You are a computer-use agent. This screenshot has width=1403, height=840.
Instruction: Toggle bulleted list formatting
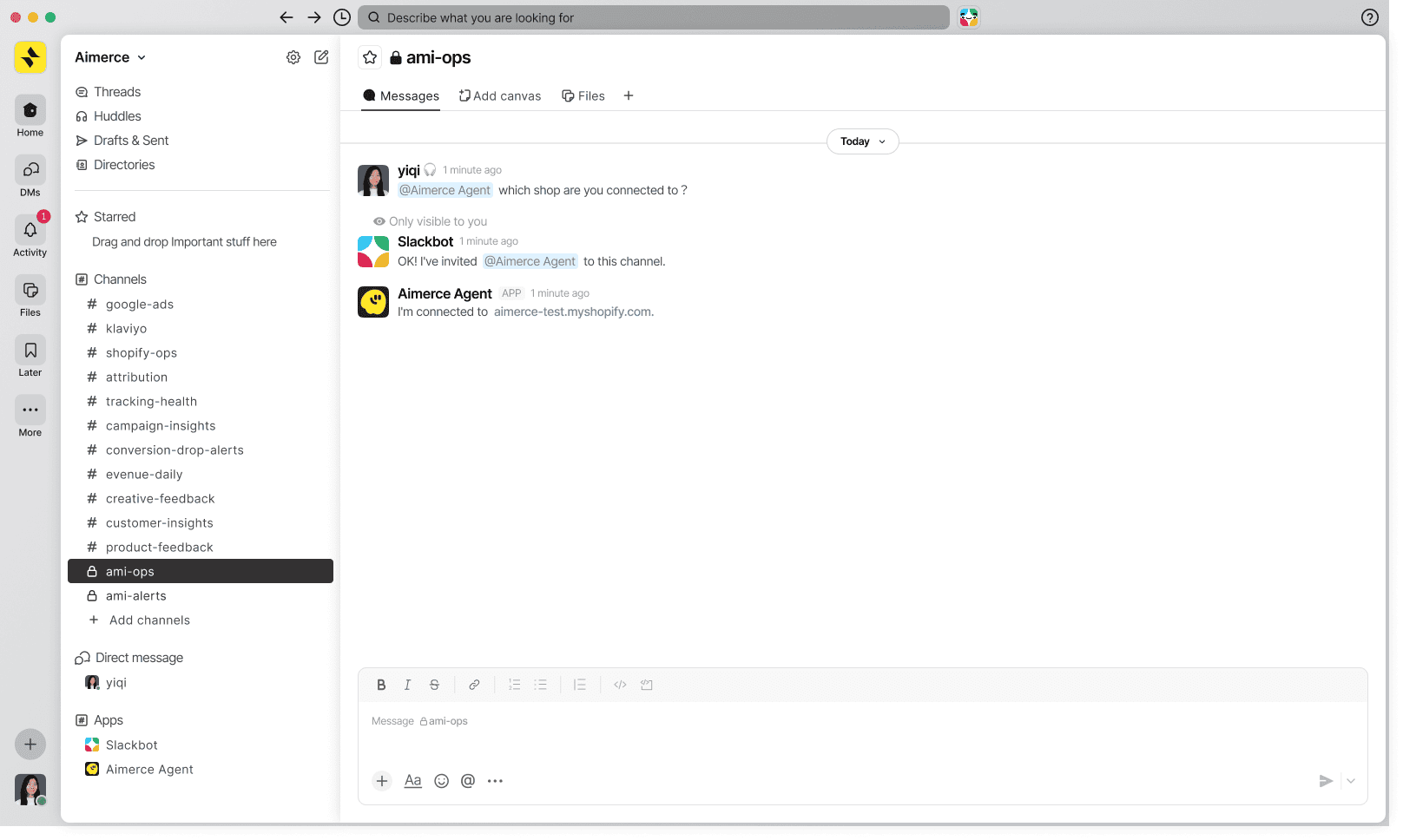(x=540, y=685)
